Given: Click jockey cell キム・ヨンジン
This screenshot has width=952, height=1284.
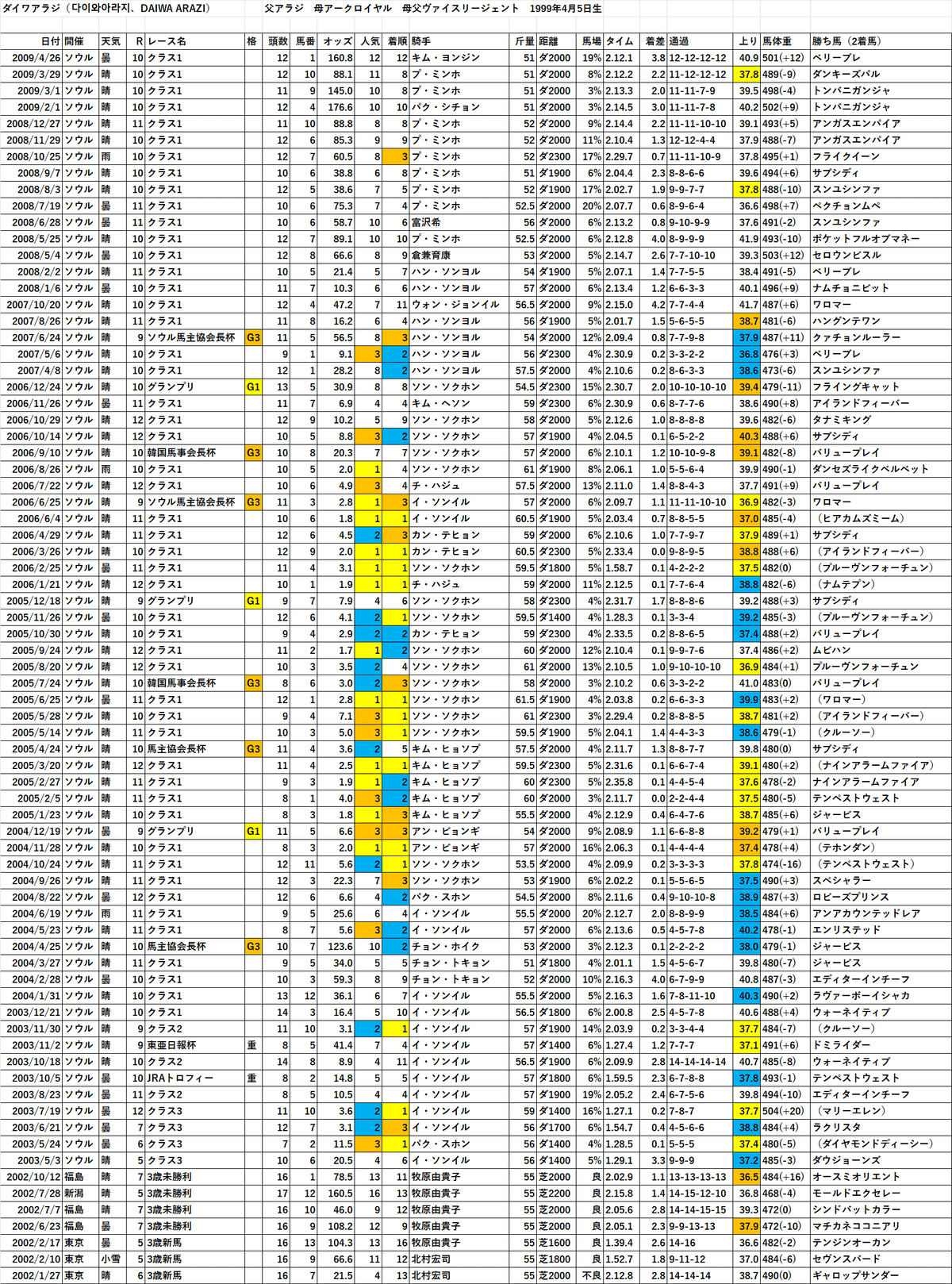Looking at the screenshot, I should (x=445, y=58).
